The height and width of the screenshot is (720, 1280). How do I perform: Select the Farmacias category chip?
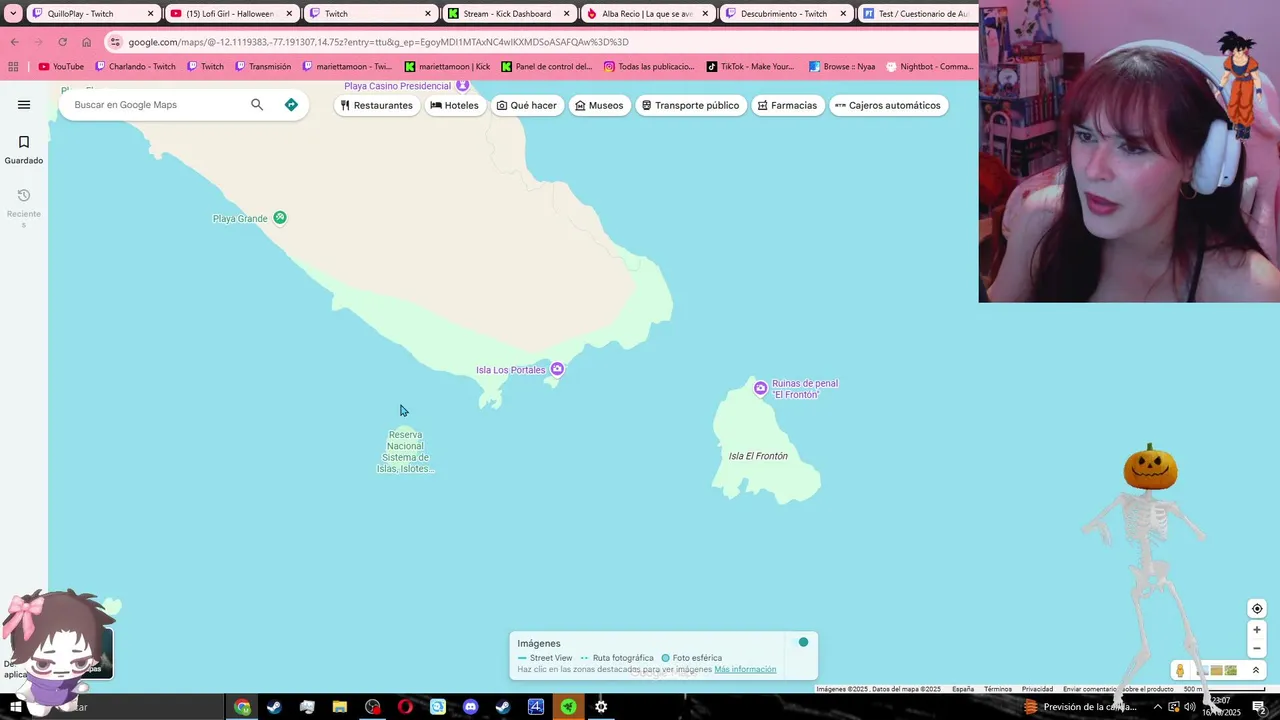coord(787,105)
